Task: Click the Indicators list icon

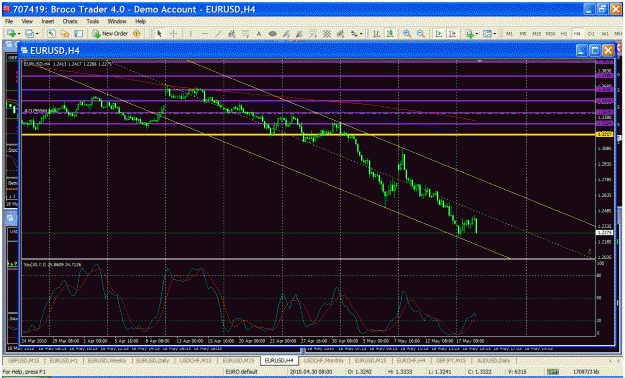Action: [470, 34]
